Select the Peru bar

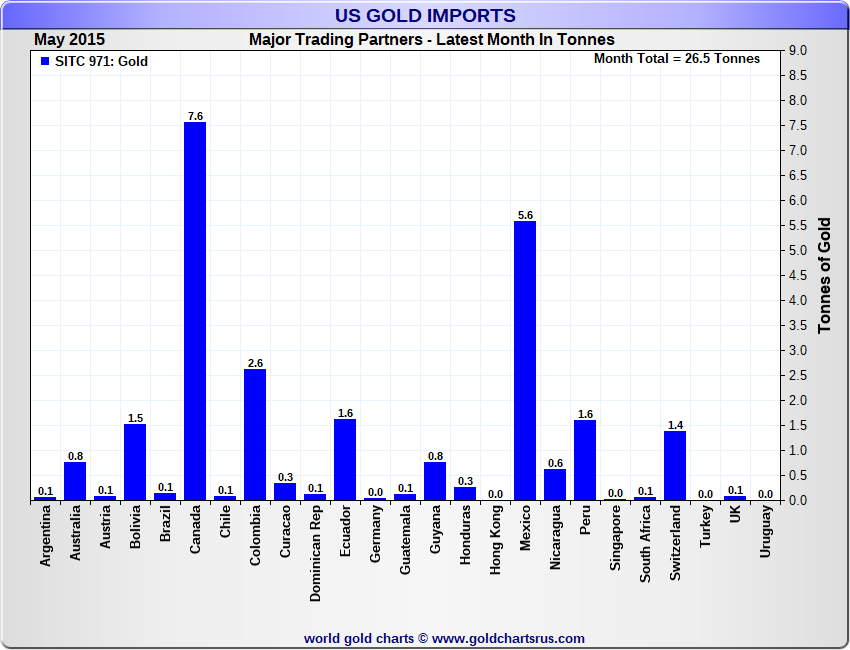point(585,460)
